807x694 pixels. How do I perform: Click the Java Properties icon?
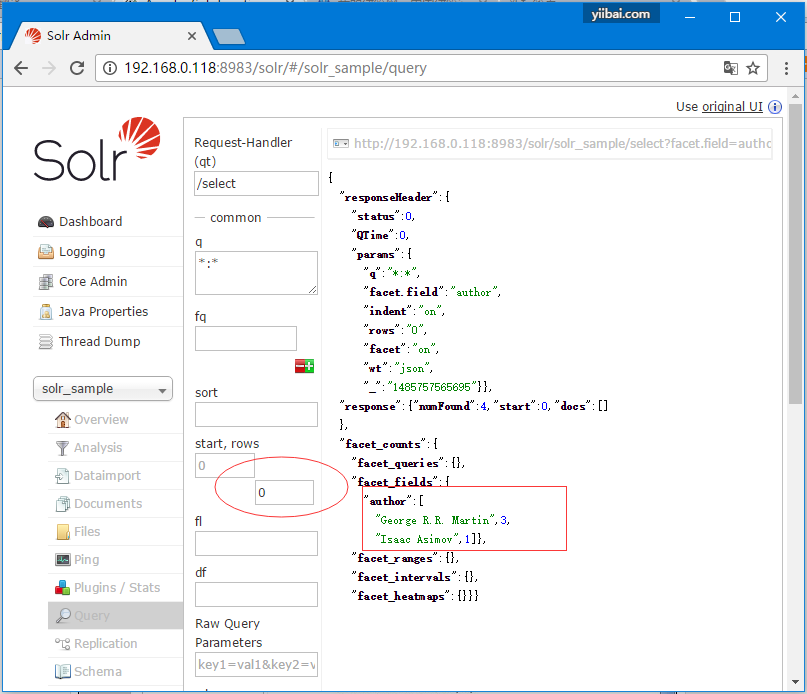click(45, 312)
